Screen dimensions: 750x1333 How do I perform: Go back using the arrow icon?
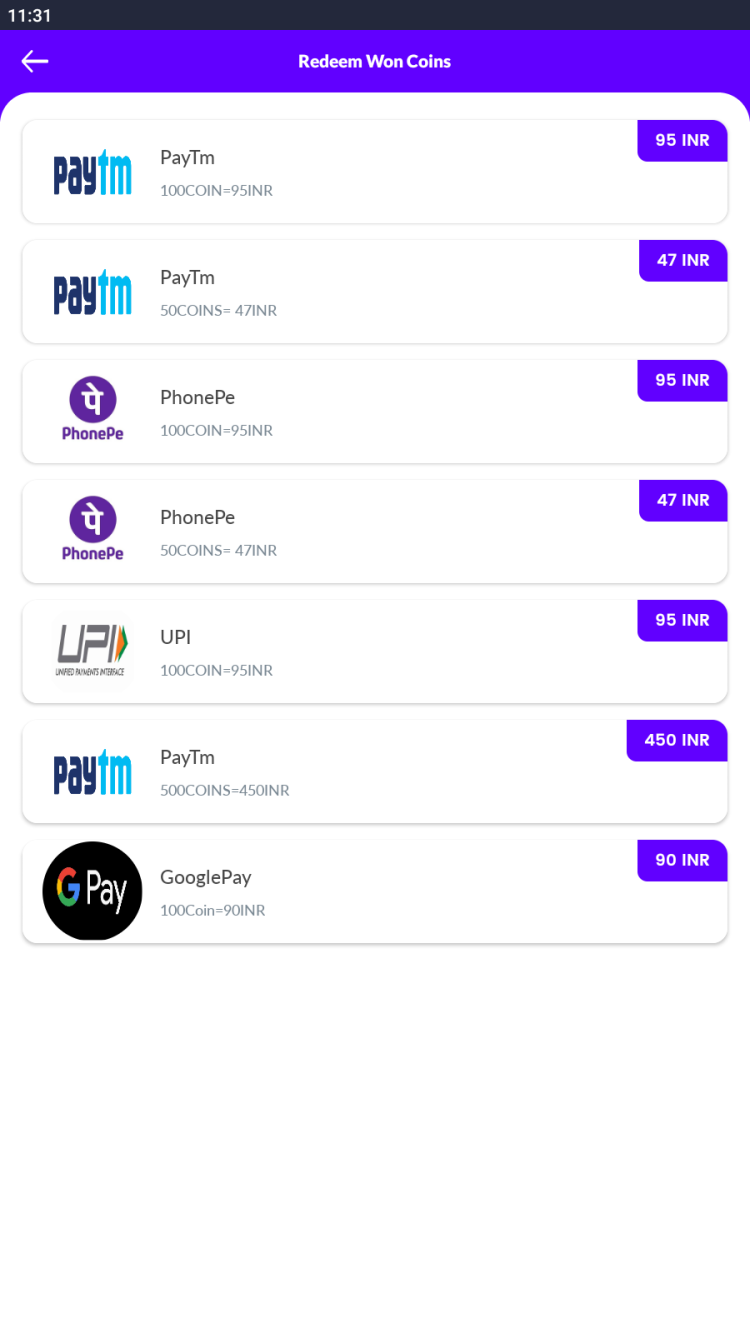(35, 61)
